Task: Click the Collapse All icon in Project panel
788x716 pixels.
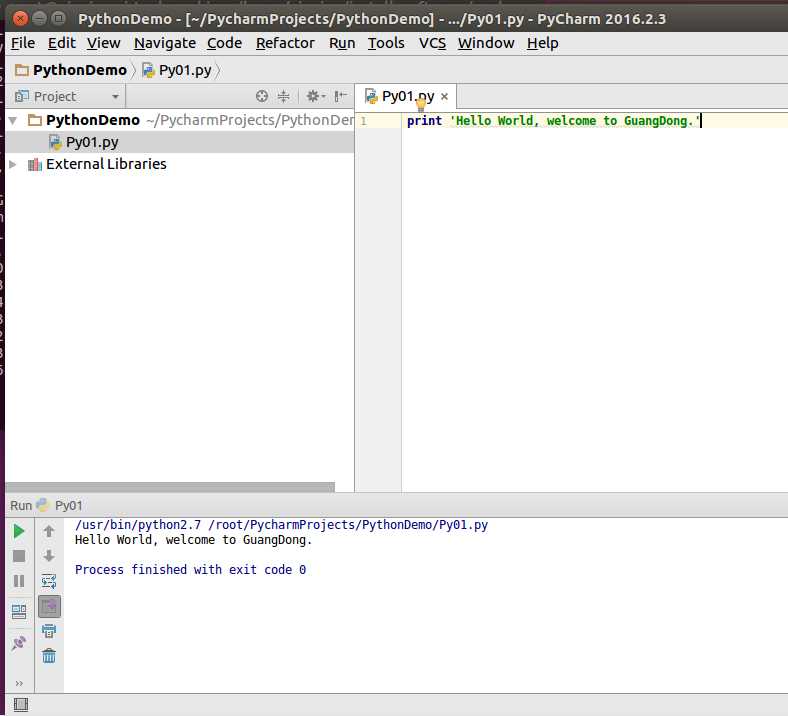Action: click(284, 97)
